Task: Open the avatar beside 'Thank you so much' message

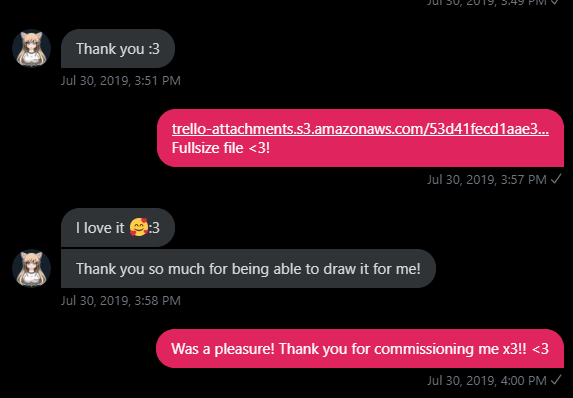Action: (x=31, y=268)
